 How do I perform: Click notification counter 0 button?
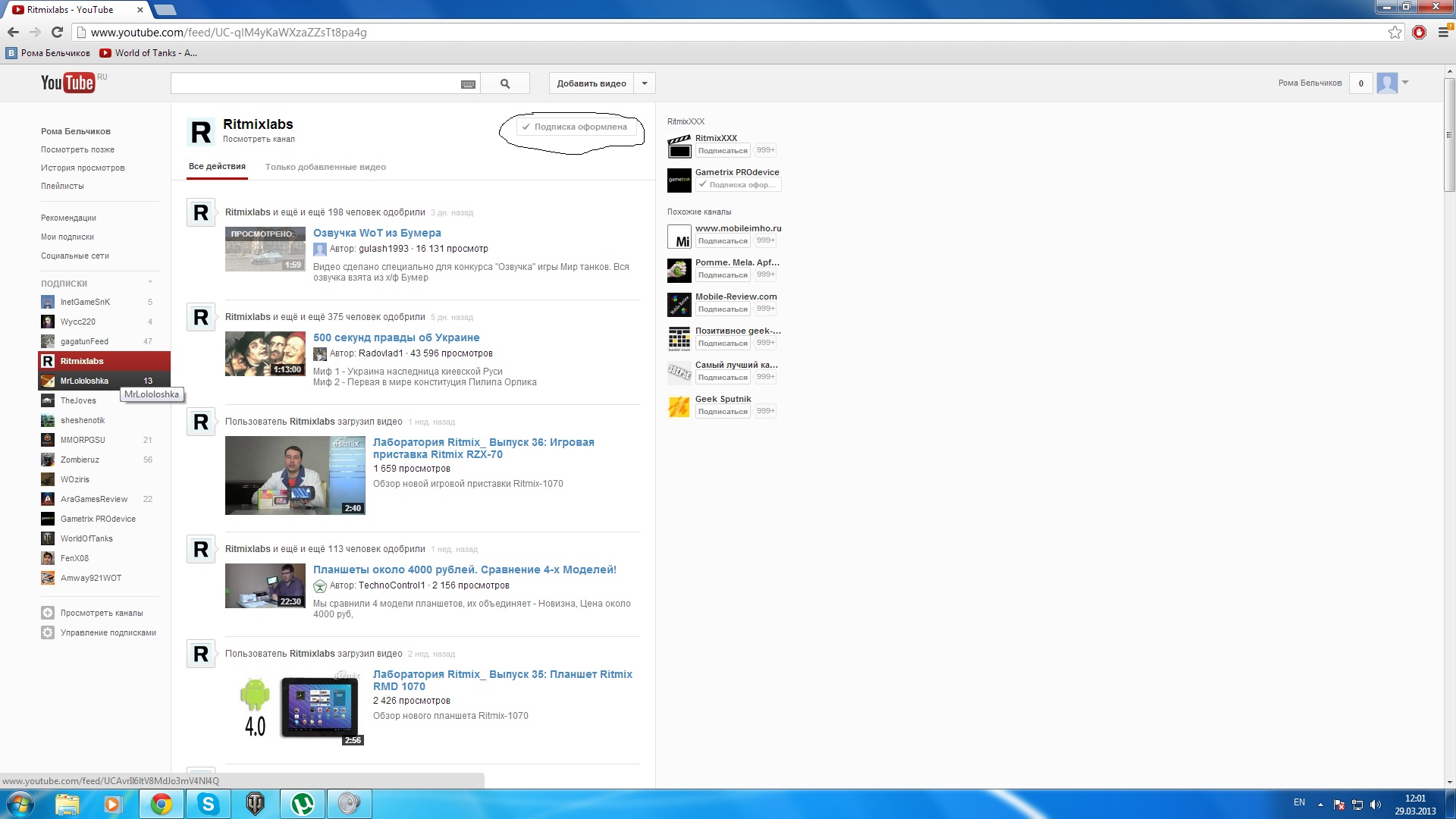[1360, 83]
